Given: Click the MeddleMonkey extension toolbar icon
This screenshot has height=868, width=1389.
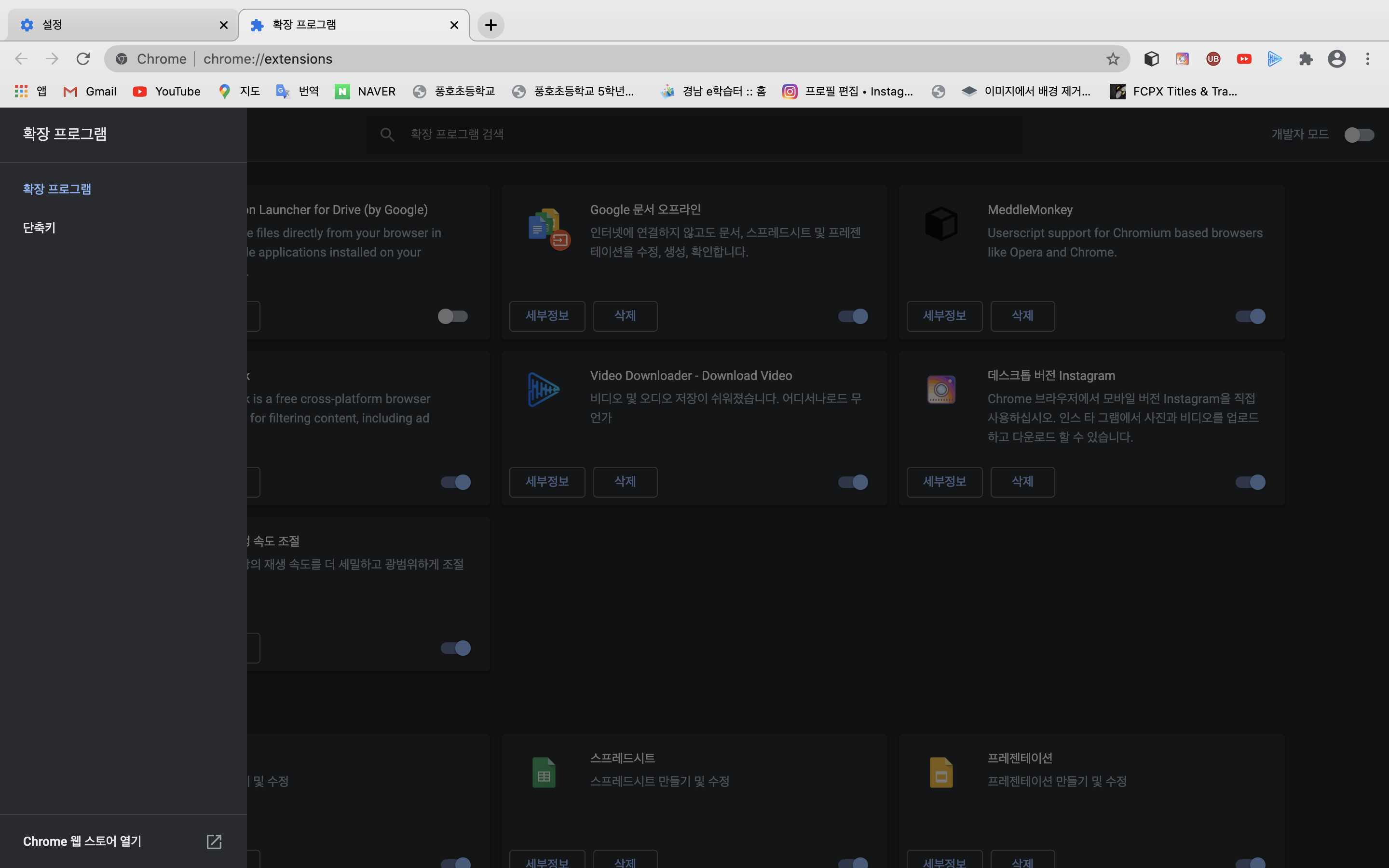Looking at the screenshot, I should coord(1151,58).
